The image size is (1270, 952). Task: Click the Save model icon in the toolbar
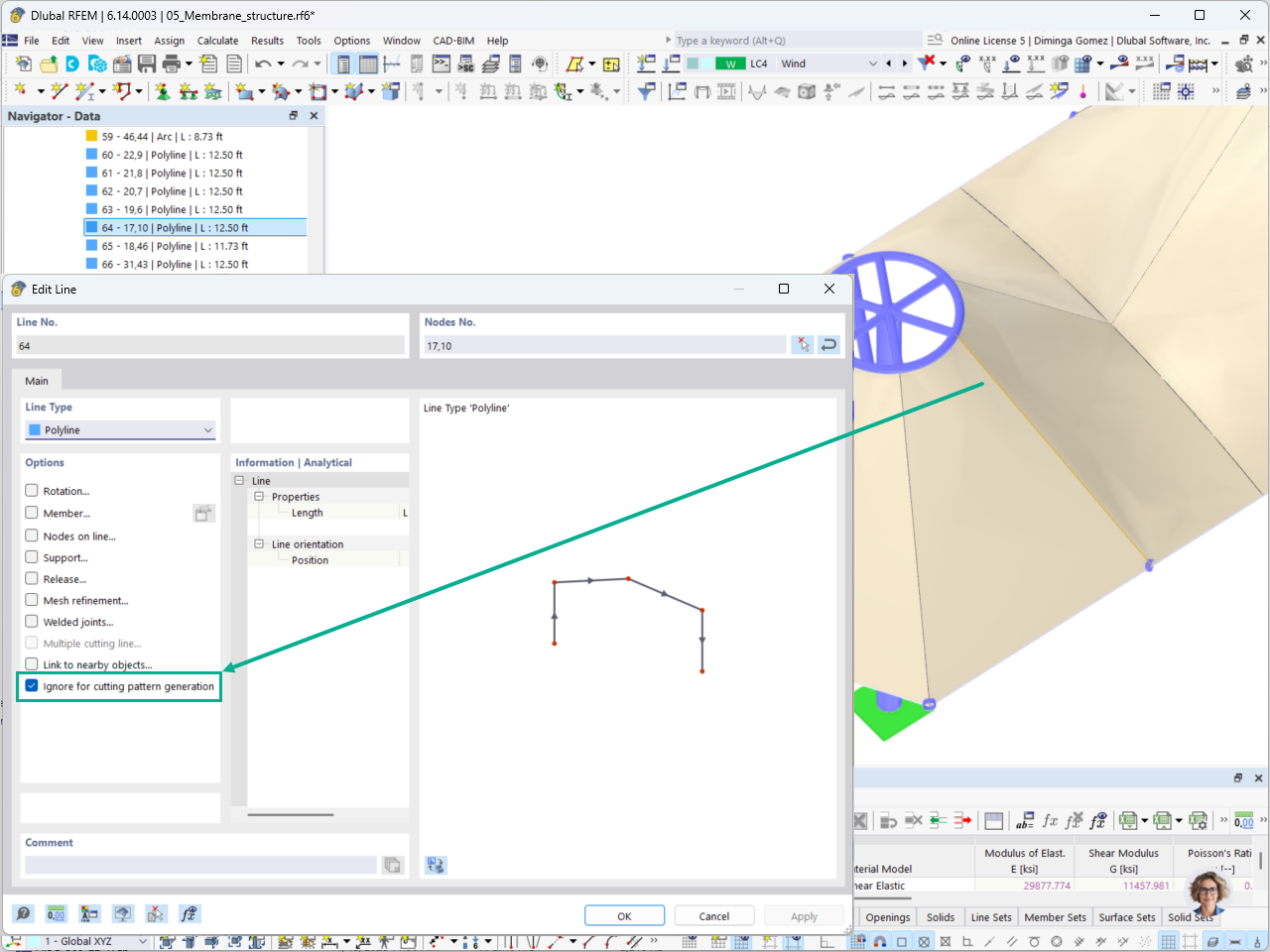pos(147,63)
